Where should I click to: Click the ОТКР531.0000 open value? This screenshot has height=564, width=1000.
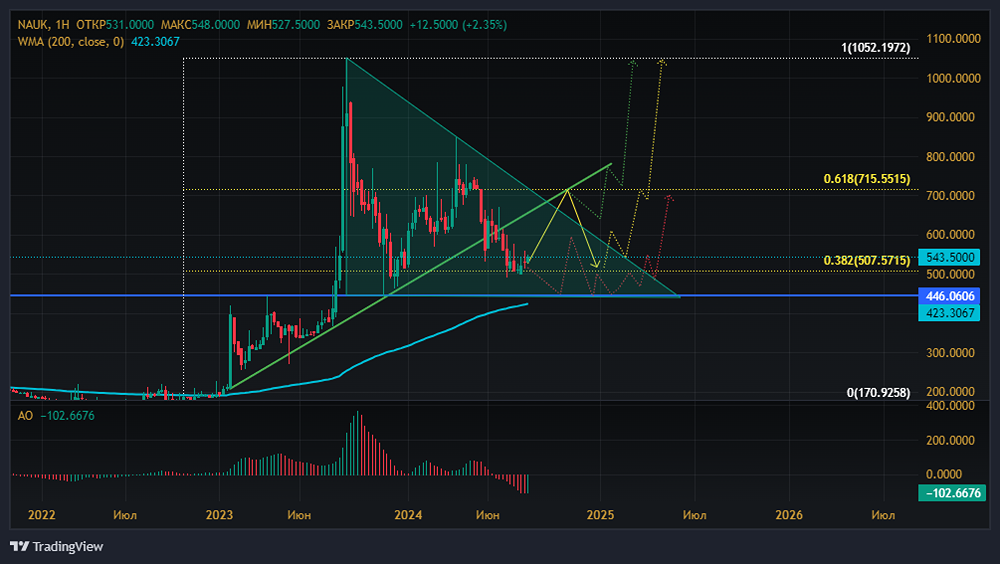tap(115, 25)
